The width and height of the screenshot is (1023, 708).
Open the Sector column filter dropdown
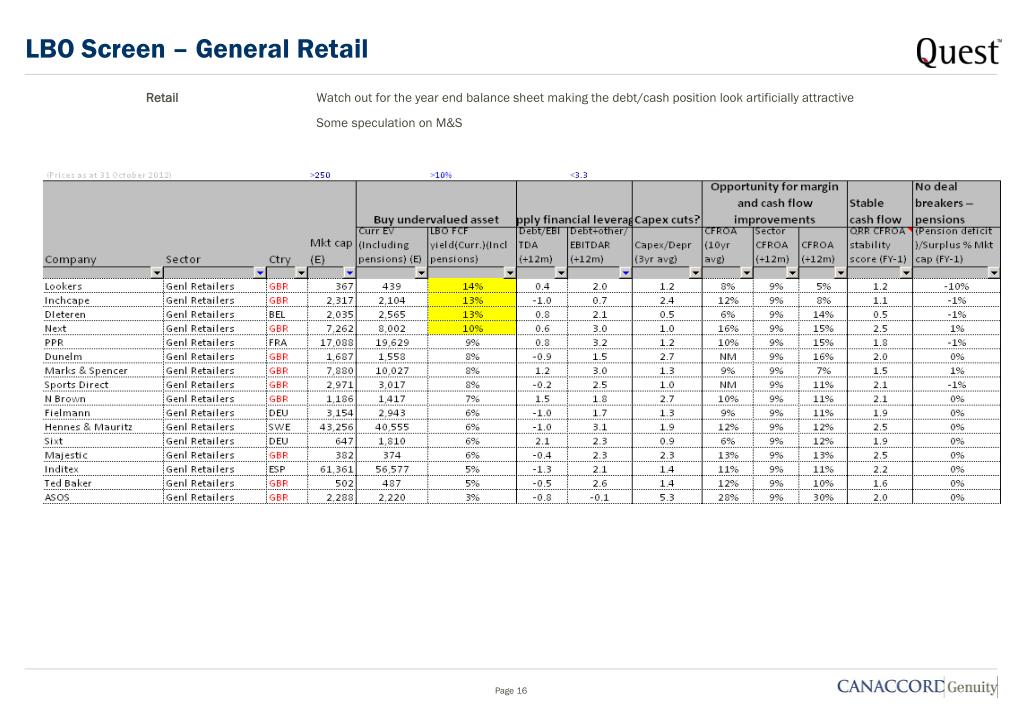tap(260, 272)
